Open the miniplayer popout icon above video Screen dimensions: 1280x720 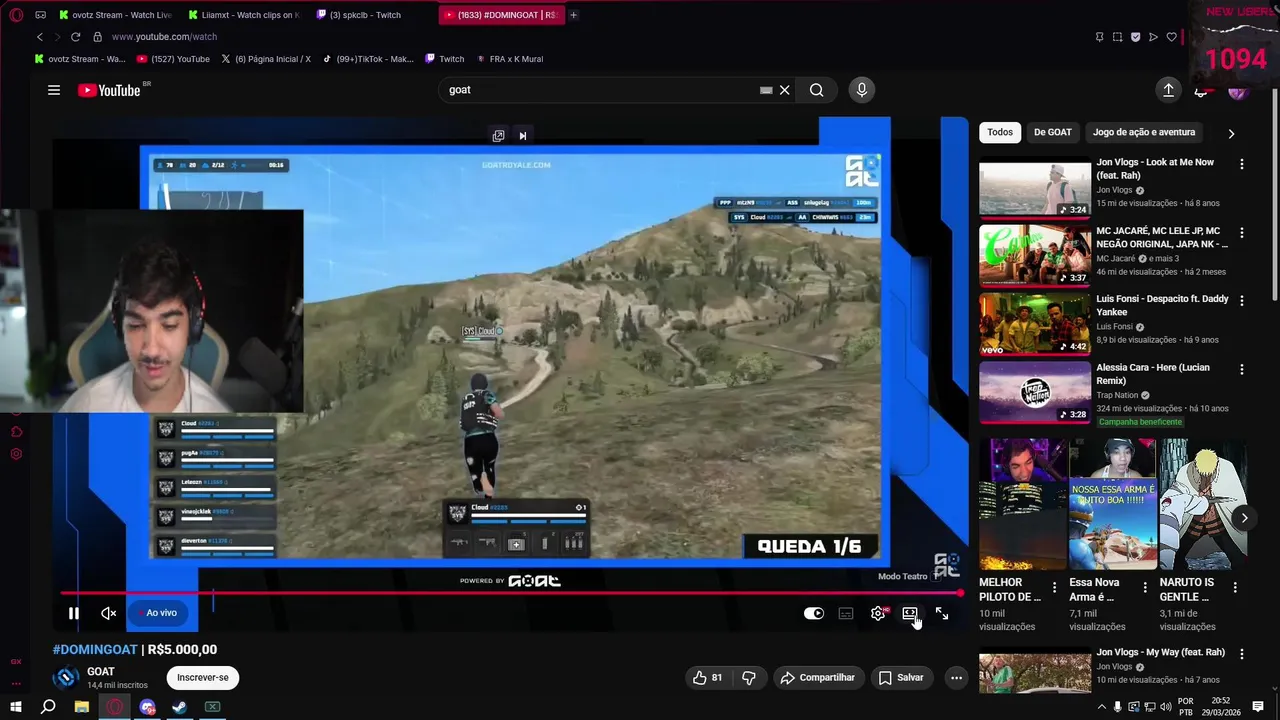(x=498, y=136)
